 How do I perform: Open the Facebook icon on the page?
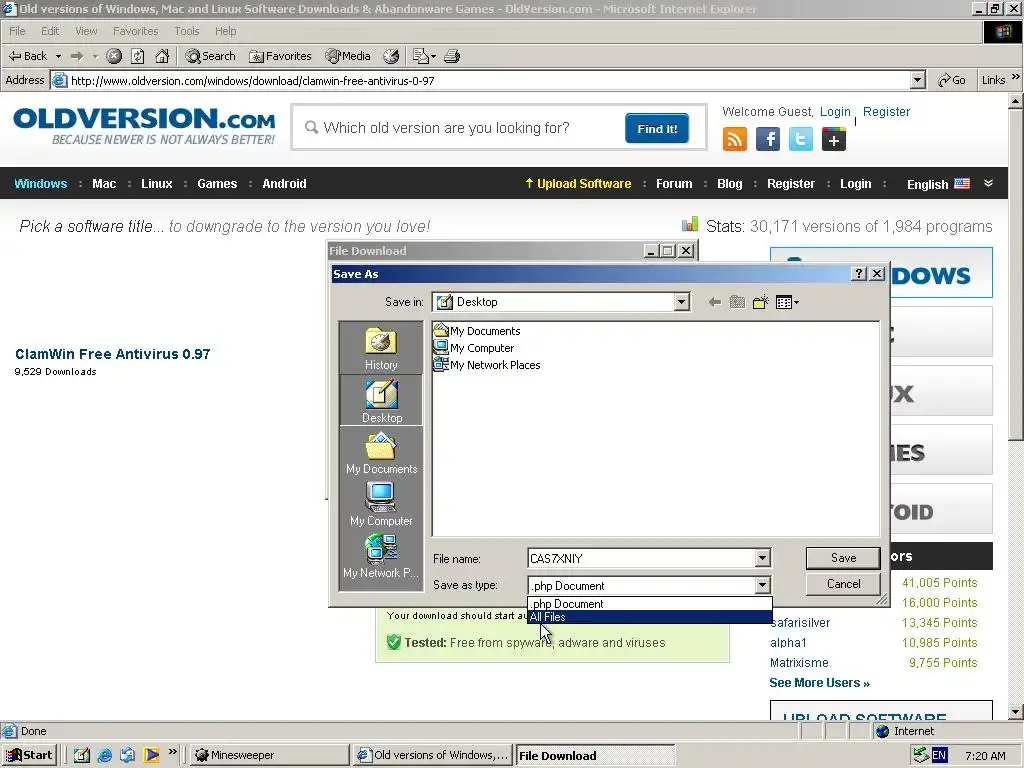coord(768,139)
